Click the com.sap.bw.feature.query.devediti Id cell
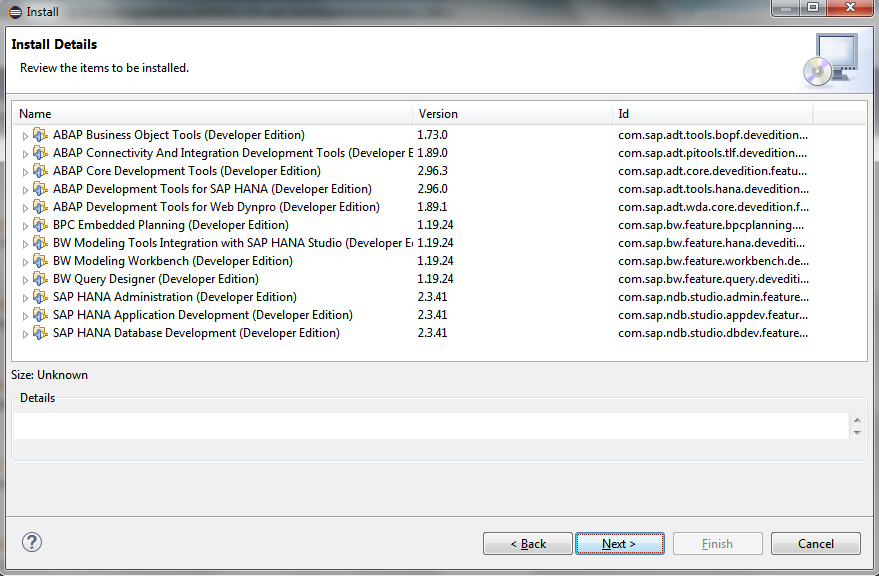 713,278
